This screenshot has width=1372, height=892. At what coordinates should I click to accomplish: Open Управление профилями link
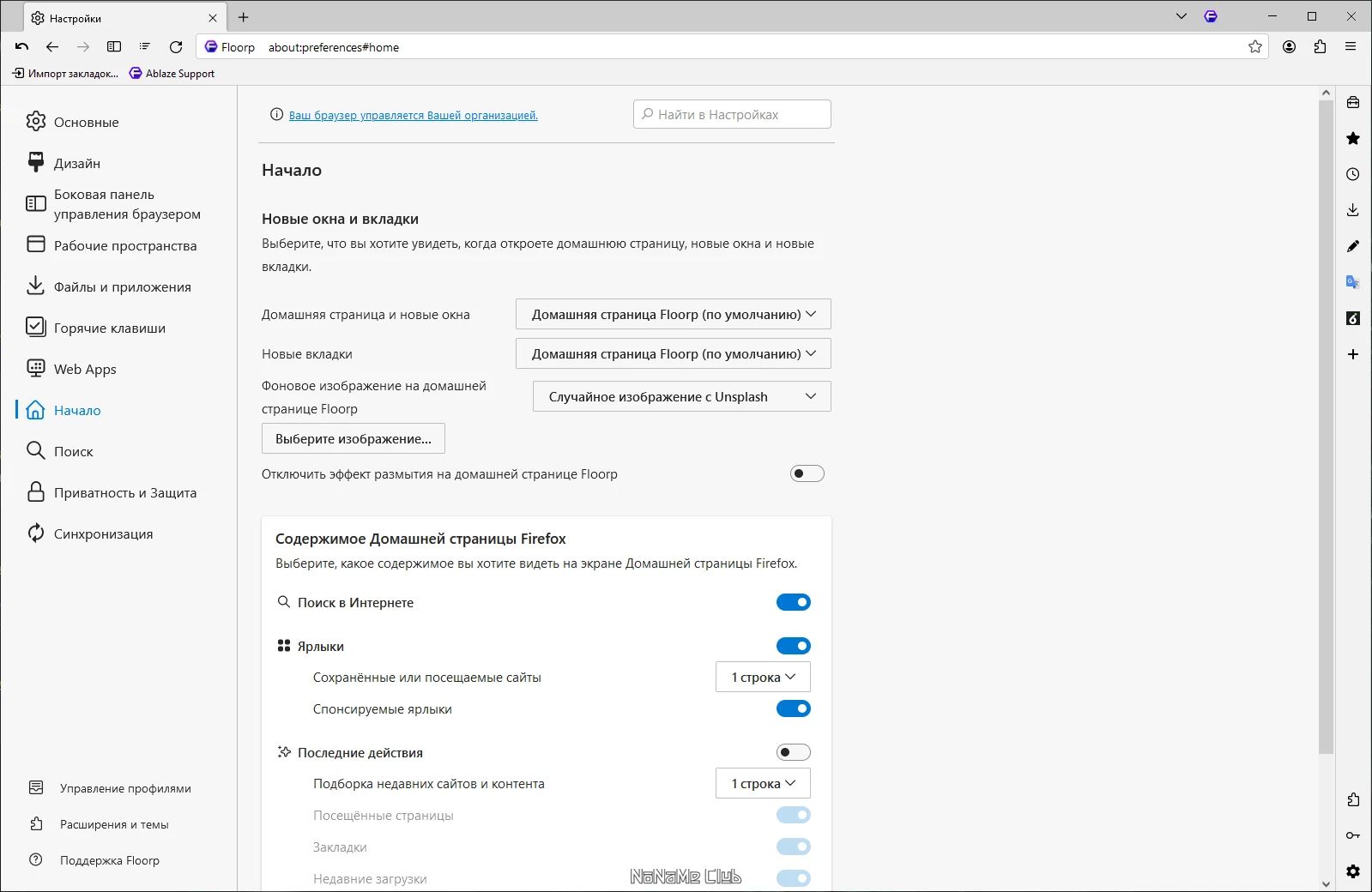110,788
